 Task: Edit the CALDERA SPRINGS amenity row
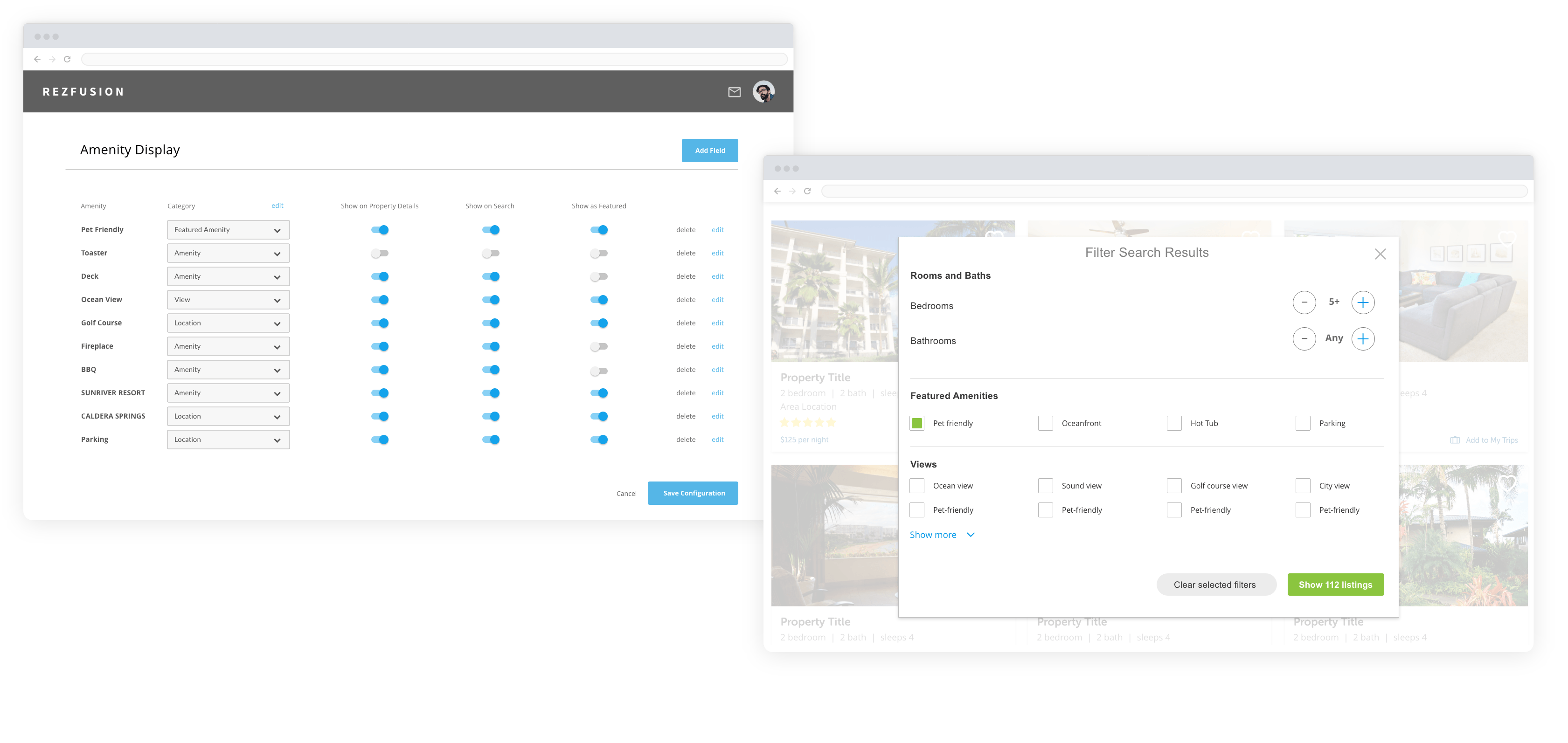tap(718, 417)
